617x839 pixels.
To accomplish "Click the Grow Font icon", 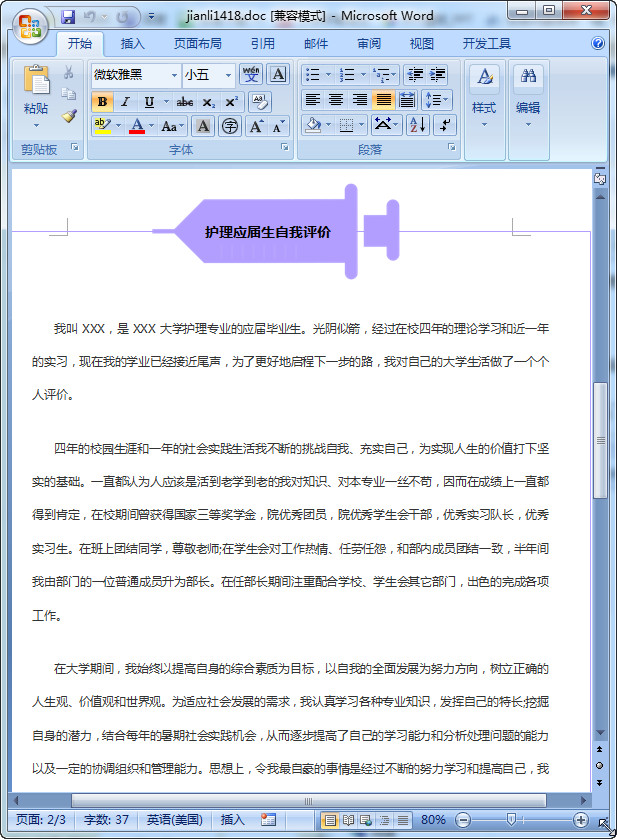I will coord(256,126).
